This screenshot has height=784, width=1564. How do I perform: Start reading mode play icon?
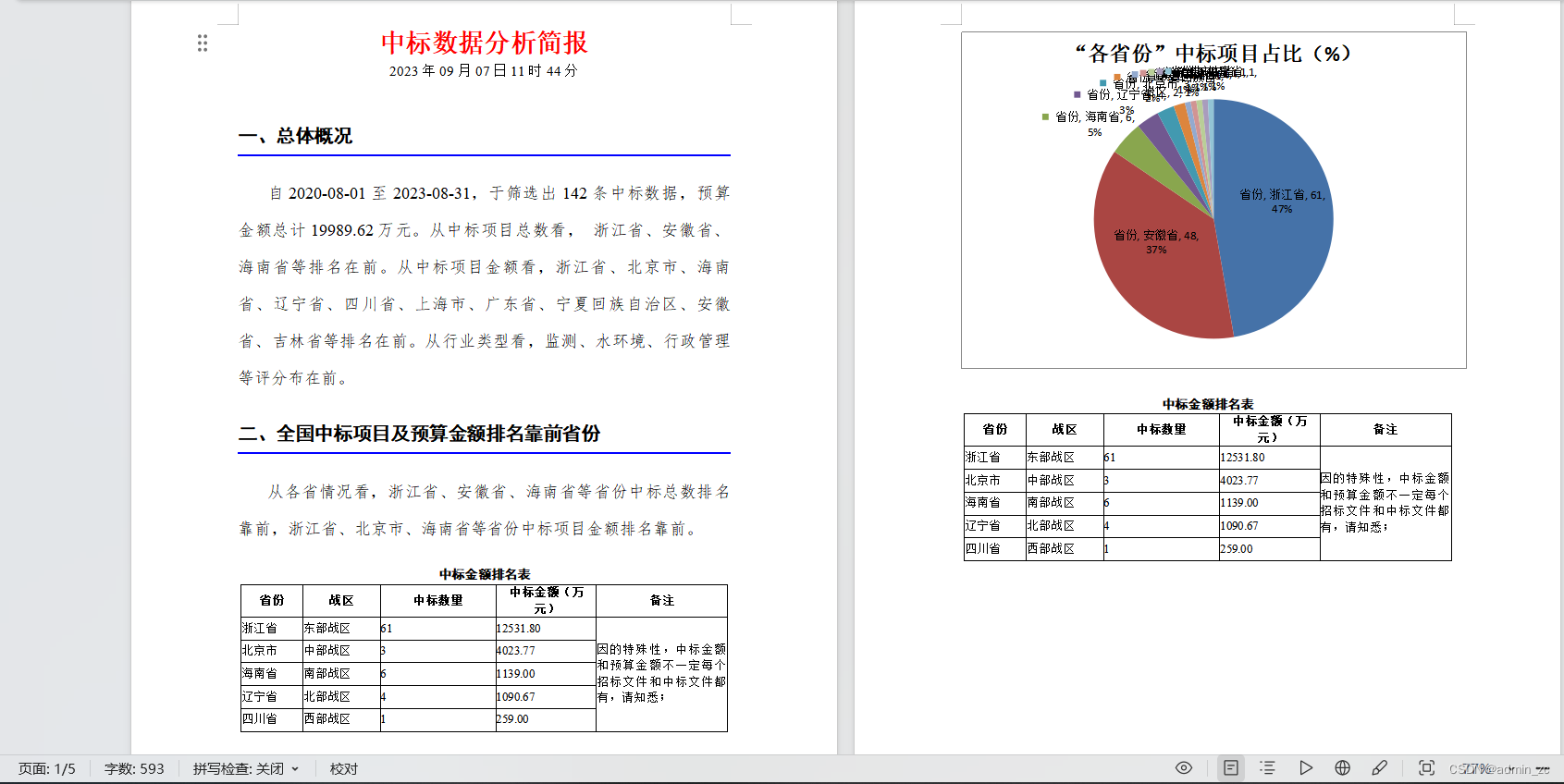pos(1305,768)
